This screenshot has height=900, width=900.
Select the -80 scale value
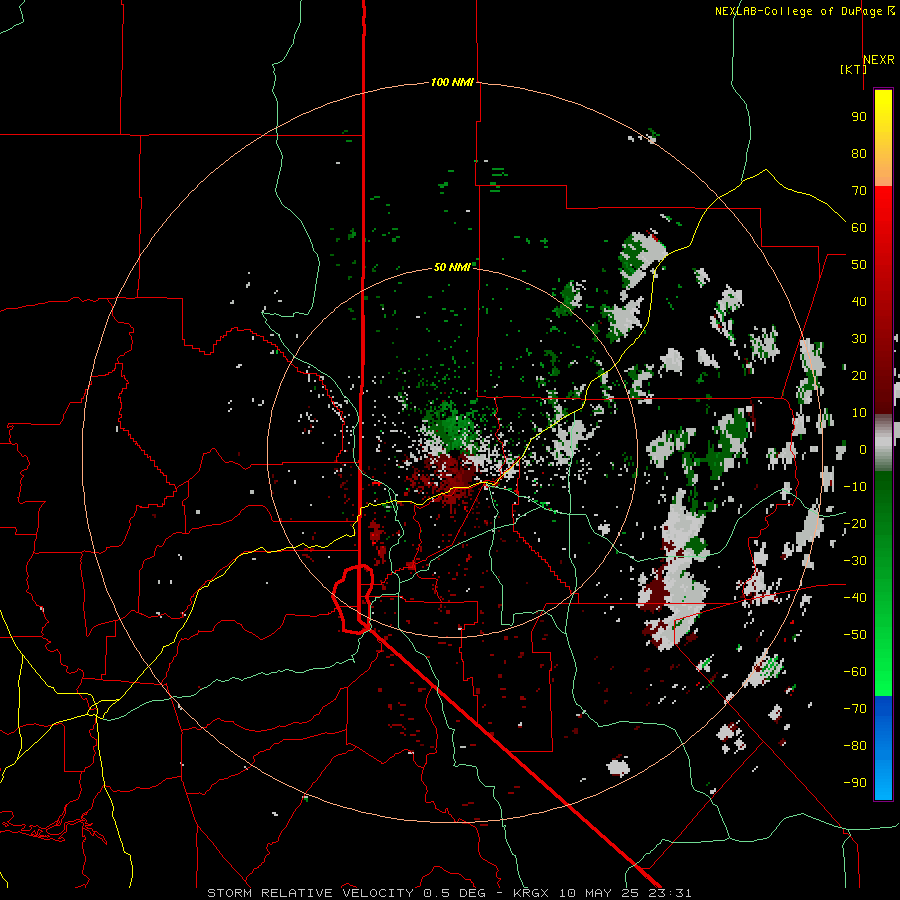tap(855, 746)
